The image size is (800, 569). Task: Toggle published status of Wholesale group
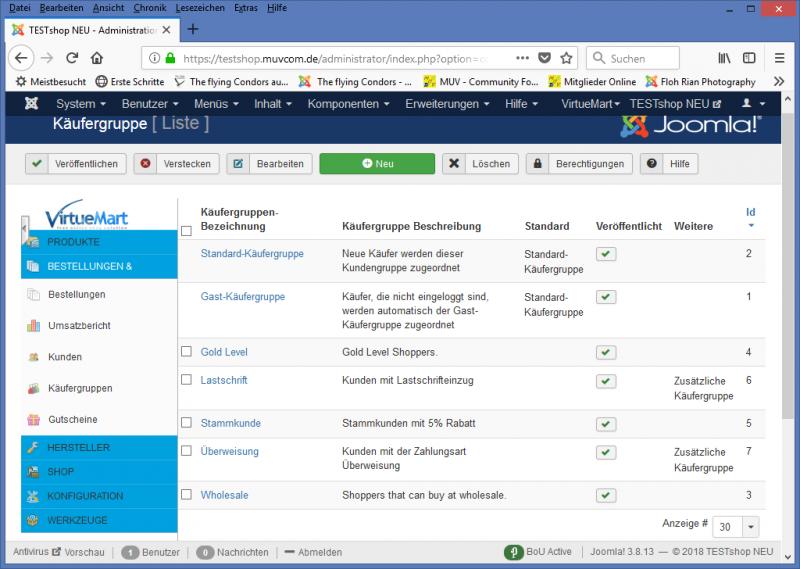click(x=605, y=495)
